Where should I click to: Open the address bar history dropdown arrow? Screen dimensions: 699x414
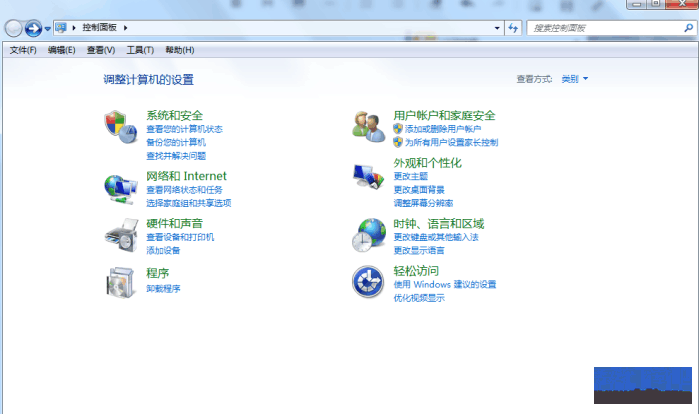[x=498, y=28]
